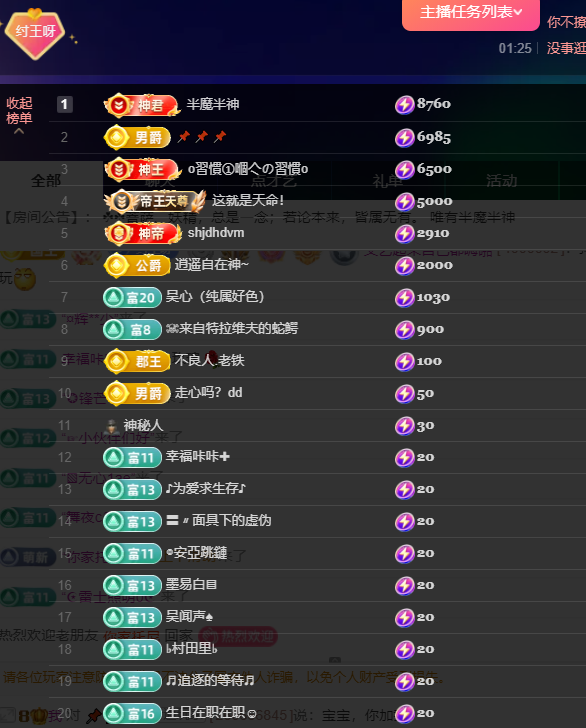This screenshot has height=728, width=586.
Task: Click the lightning coin icon beside 8760
Action: 404,105
